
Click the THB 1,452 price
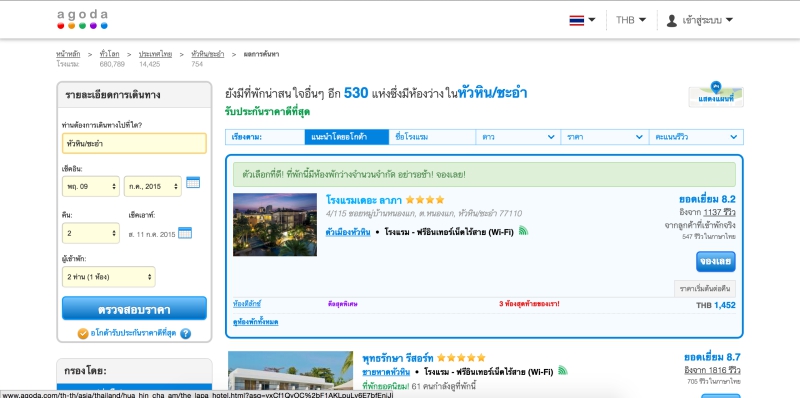[716, 305]
